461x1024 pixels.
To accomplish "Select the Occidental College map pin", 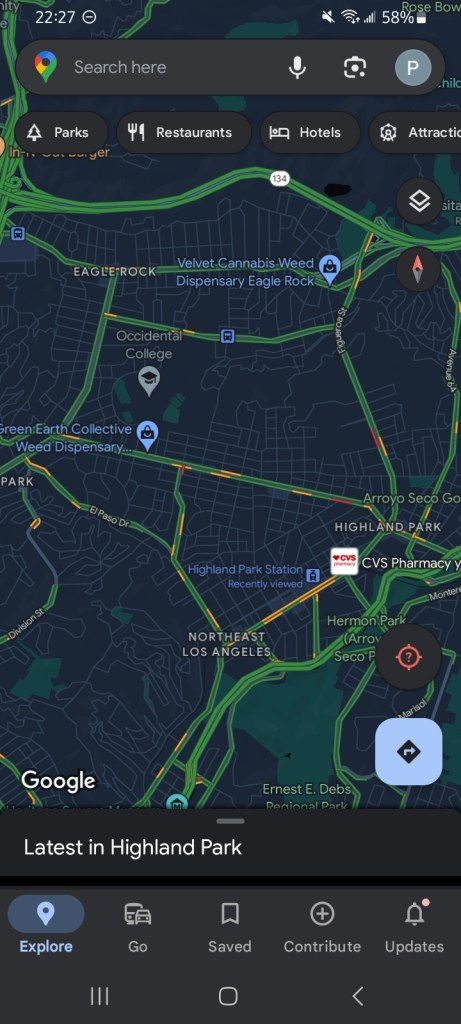I will tap(150, 380).
